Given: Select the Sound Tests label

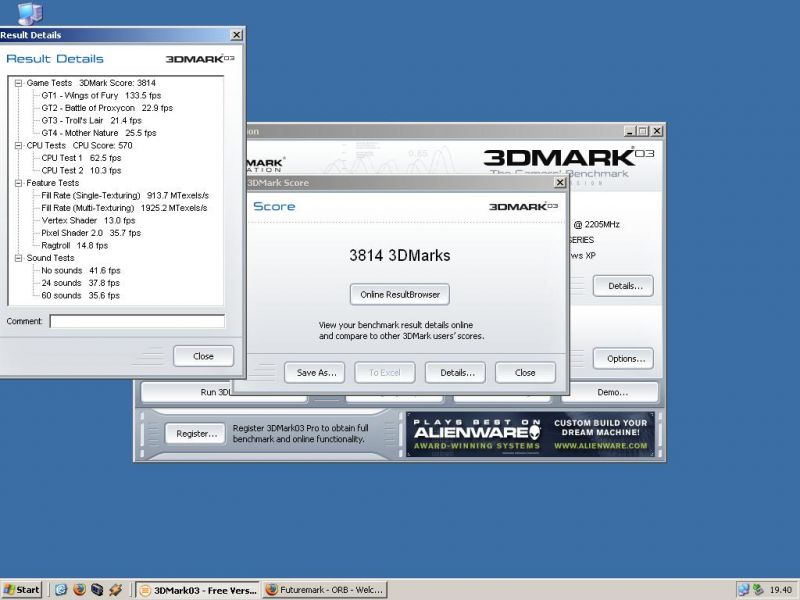Looking at the screenshot, I should [50, 258].
